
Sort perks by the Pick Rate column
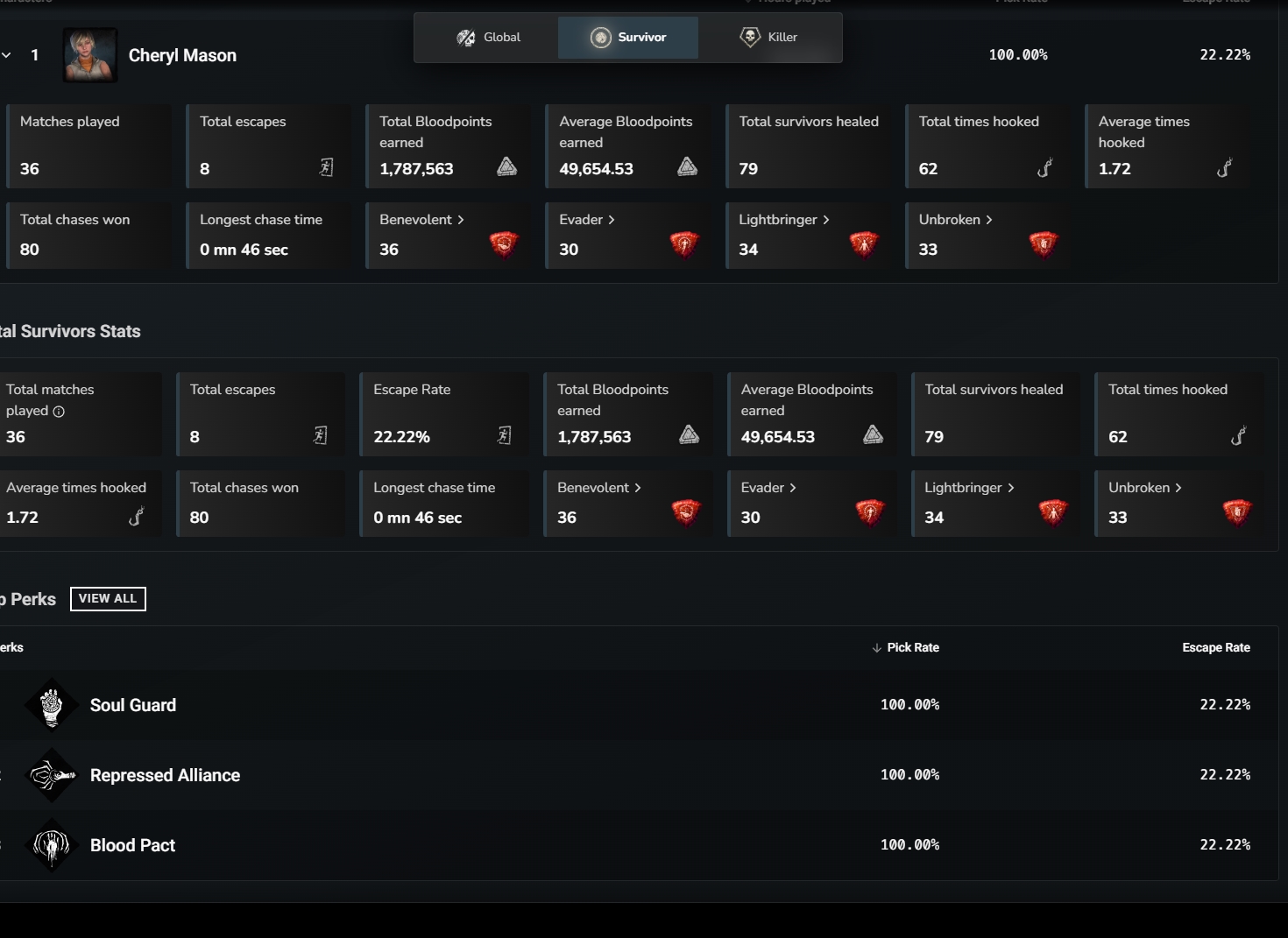906,648
